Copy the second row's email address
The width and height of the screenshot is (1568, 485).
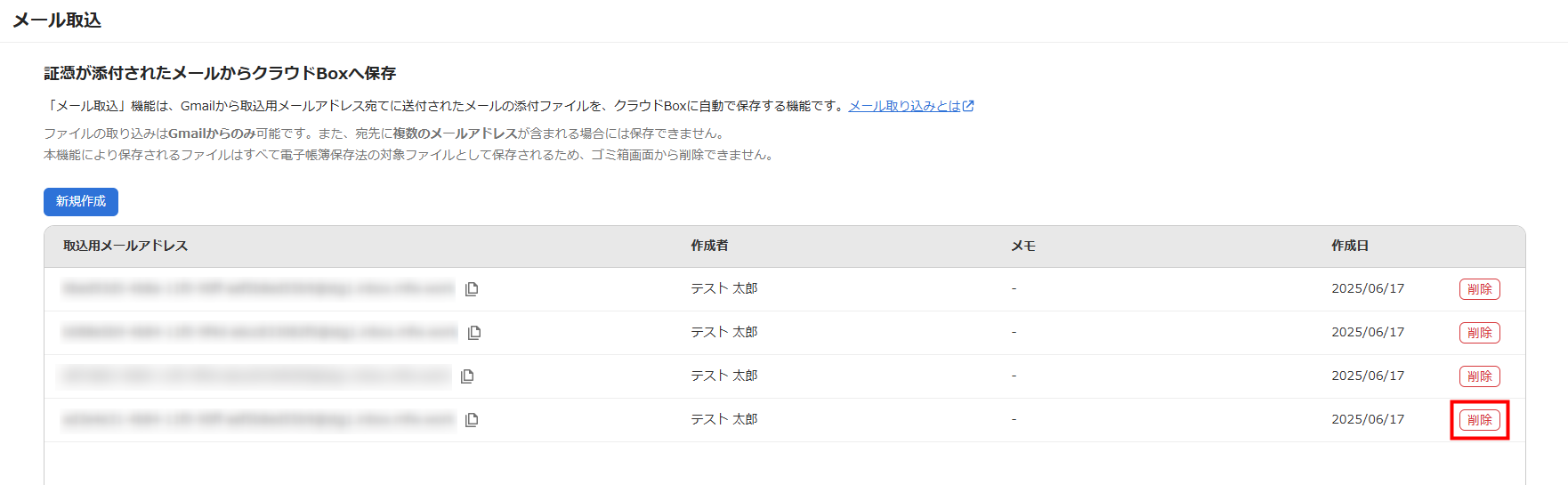[474, 333]
